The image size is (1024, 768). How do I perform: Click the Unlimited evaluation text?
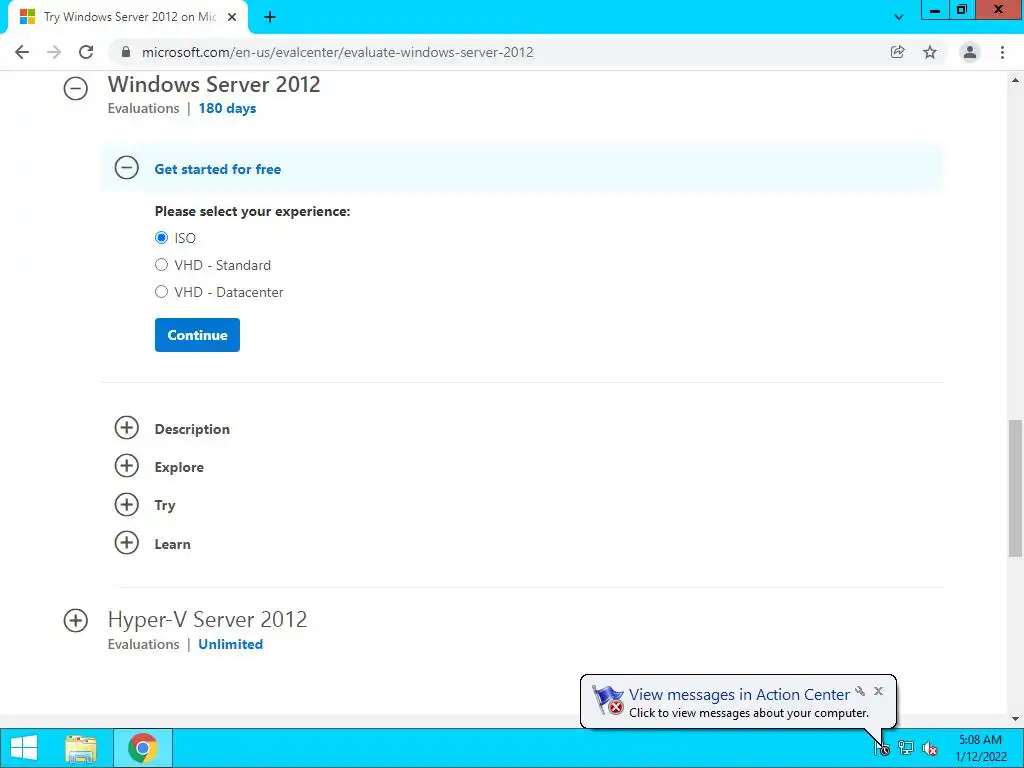231,644
